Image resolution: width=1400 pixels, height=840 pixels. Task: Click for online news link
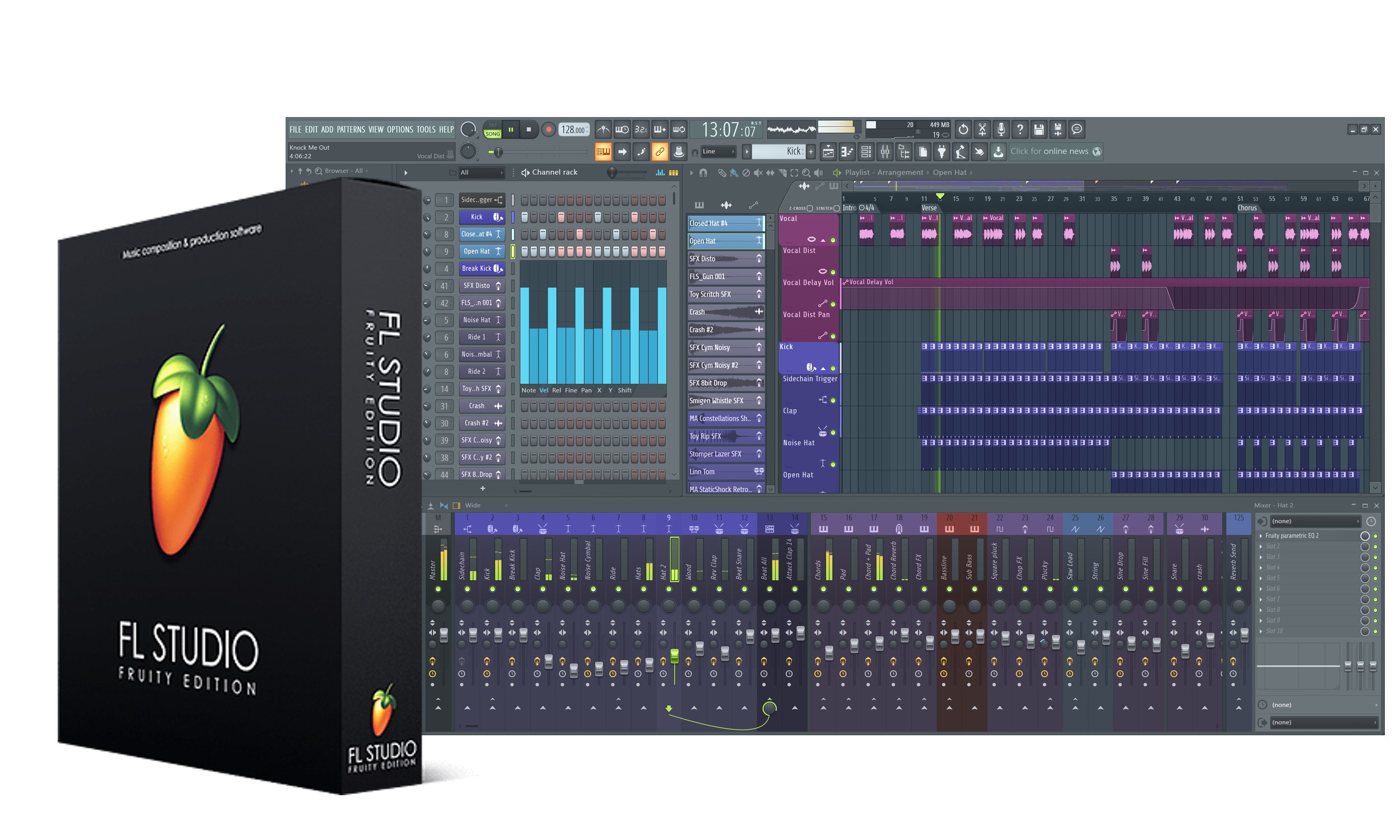1049,152
